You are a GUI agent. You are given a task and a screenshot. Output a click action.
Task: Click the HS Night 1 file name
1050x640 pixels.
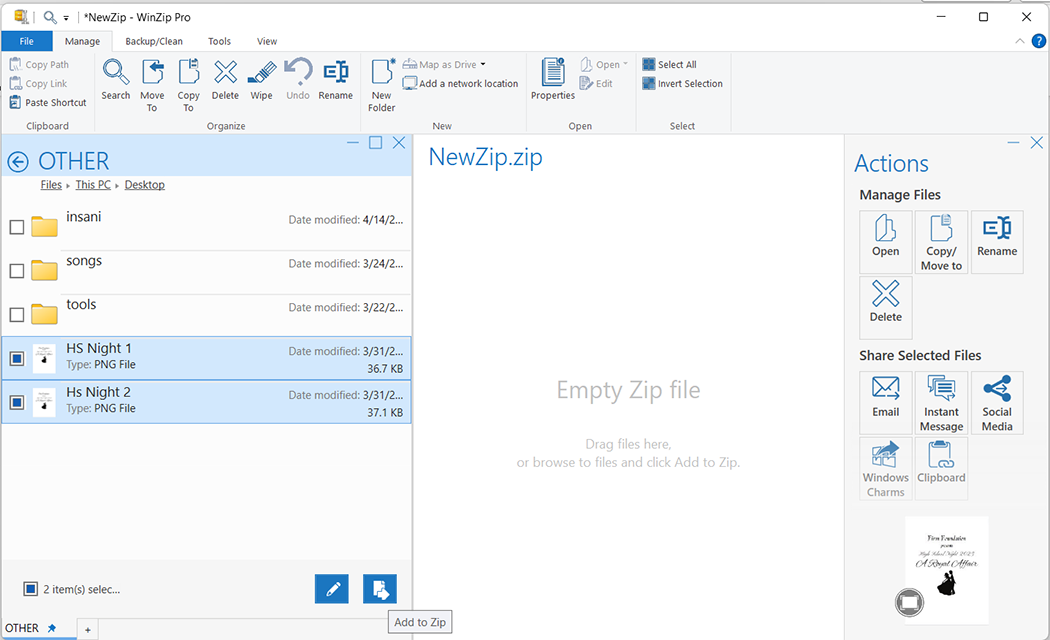click(99, 348)
